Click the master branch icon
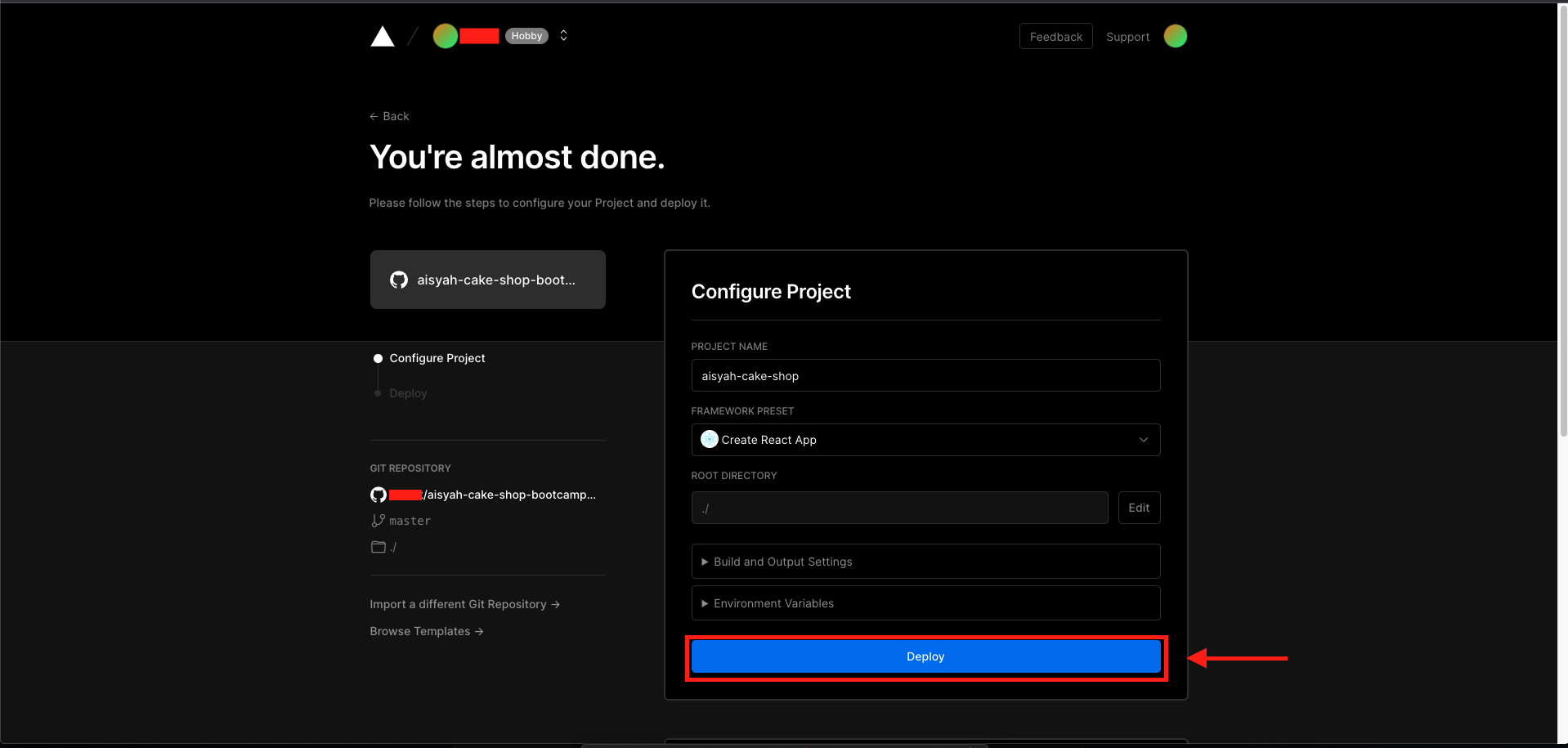Screen dimensions: 1568x748 tap(378, 521)
